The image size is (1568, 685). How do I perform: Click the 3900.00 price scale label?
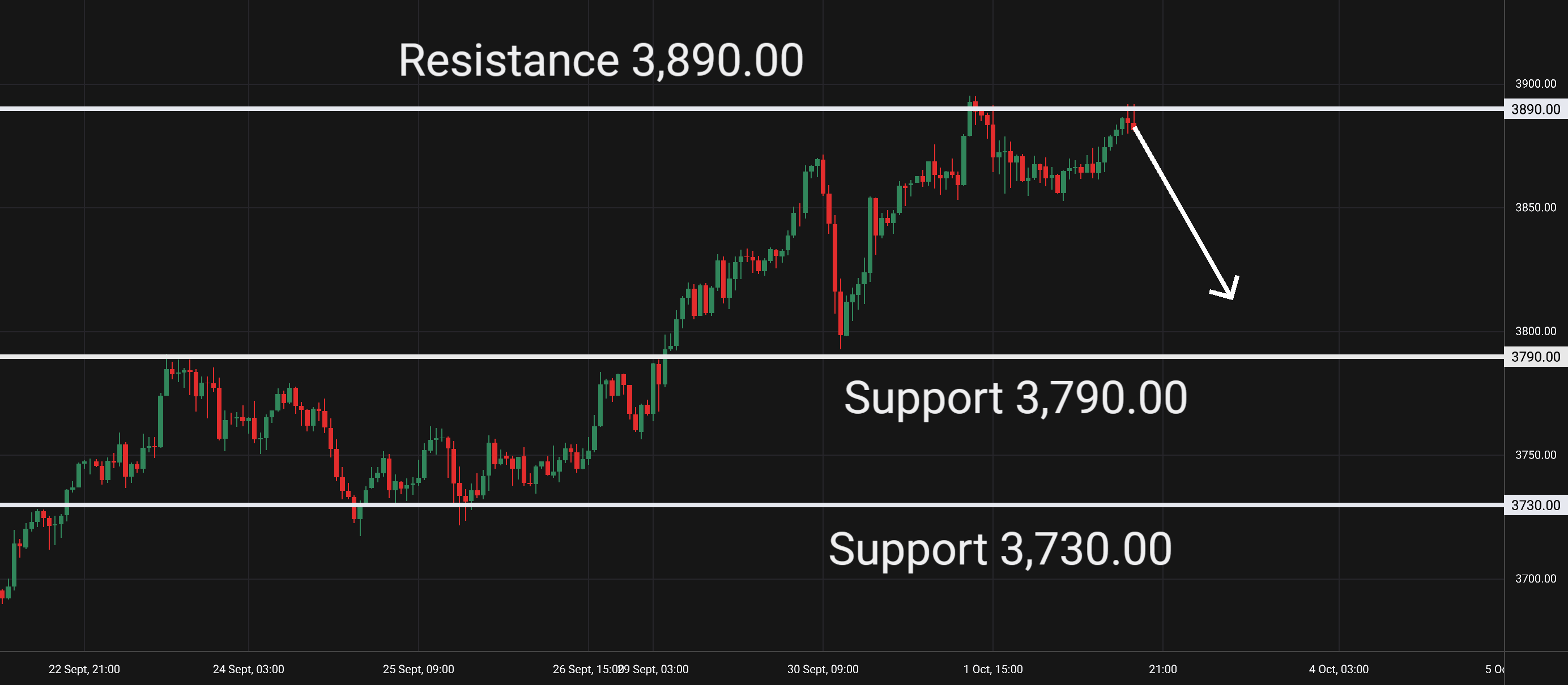point(1535,84)
